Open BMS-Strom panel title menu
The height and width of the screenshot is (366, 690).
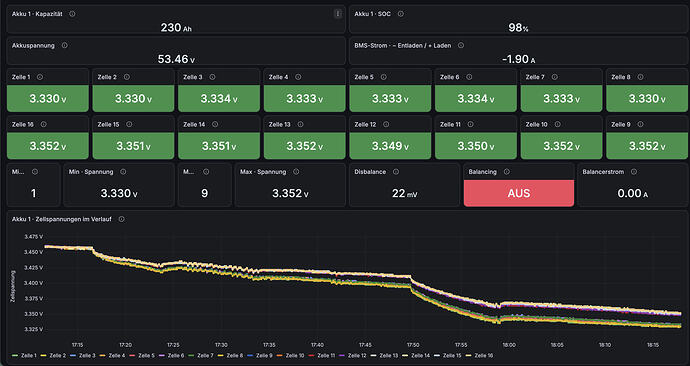coord(403,45)
